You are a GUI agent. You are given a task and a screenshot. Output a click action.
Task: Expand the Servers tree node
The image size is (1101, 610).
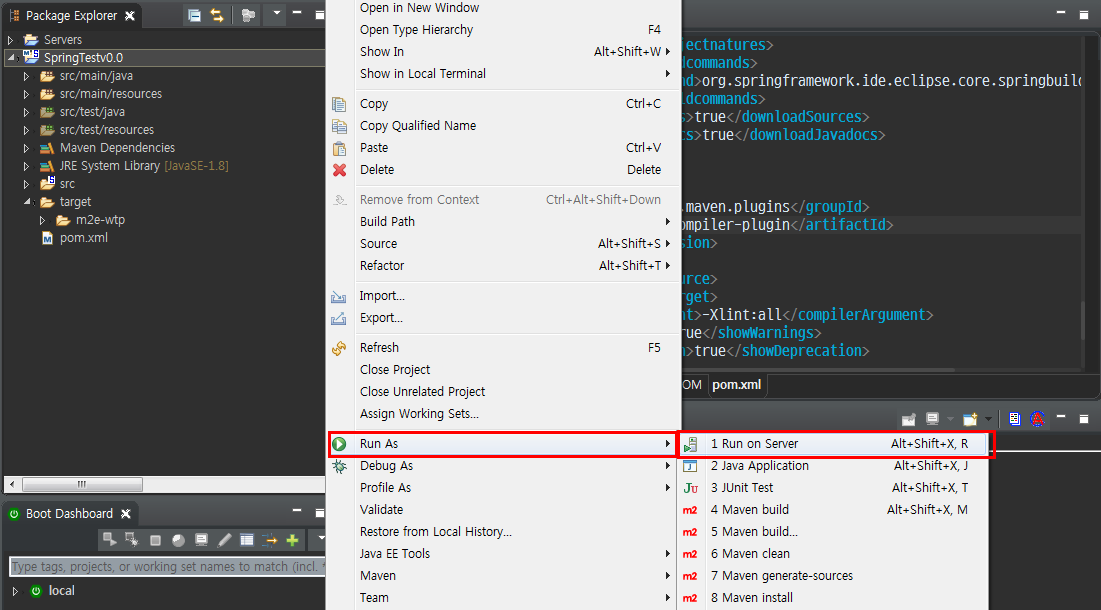pos(11,40)
